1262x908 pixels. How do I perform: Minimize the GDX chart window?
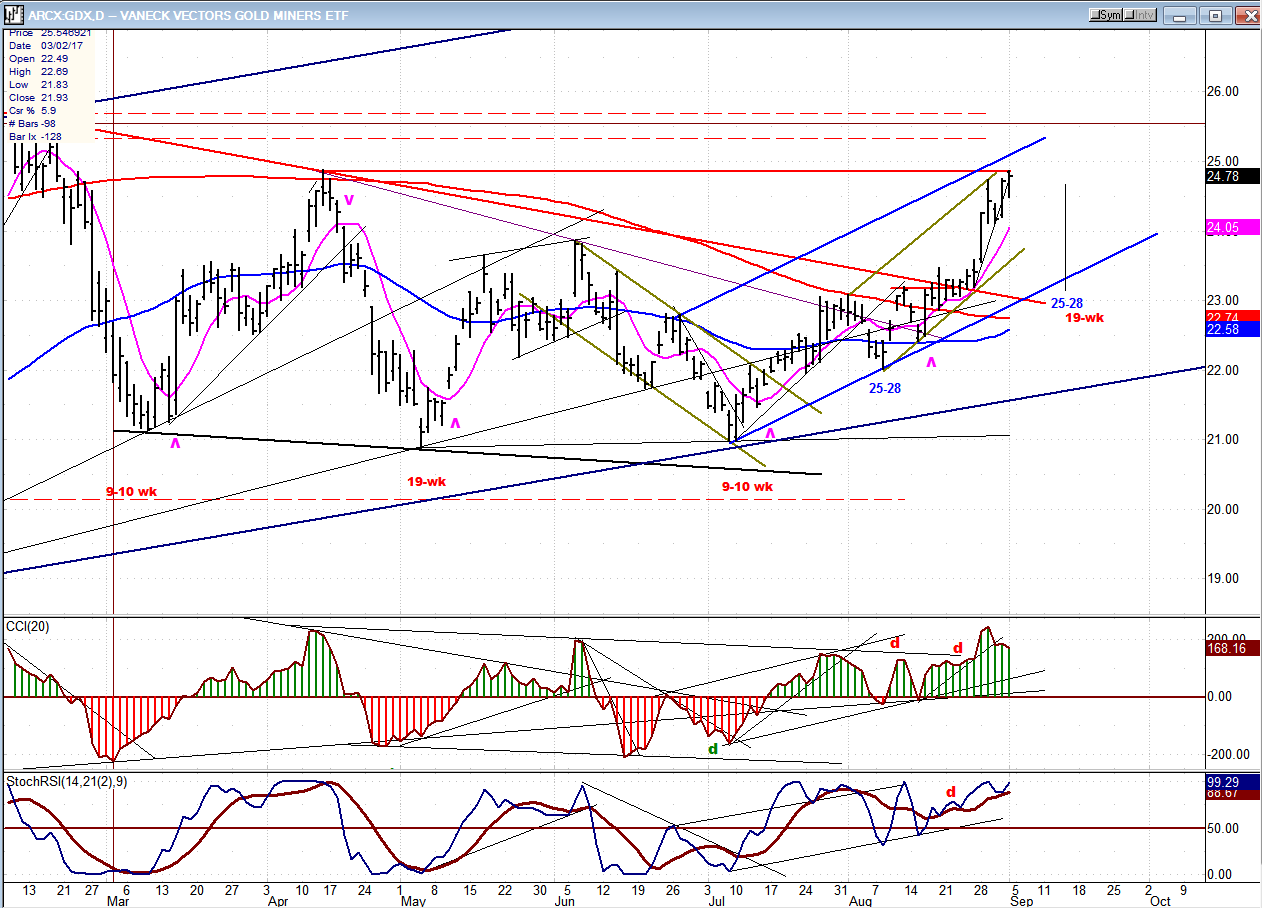click(1183, 15)
